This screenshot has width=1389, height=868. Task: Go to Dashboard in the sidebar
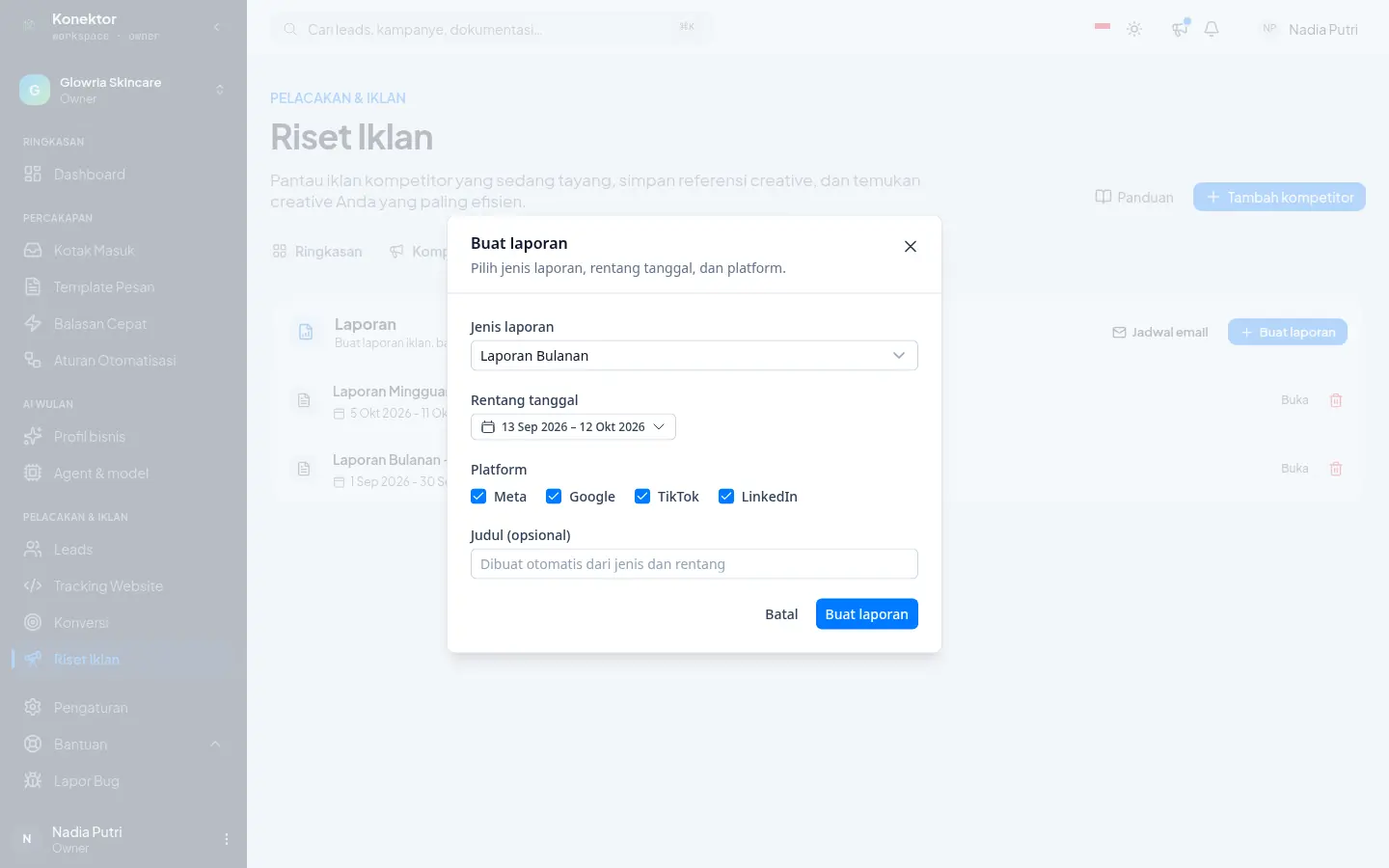[123, 175]
